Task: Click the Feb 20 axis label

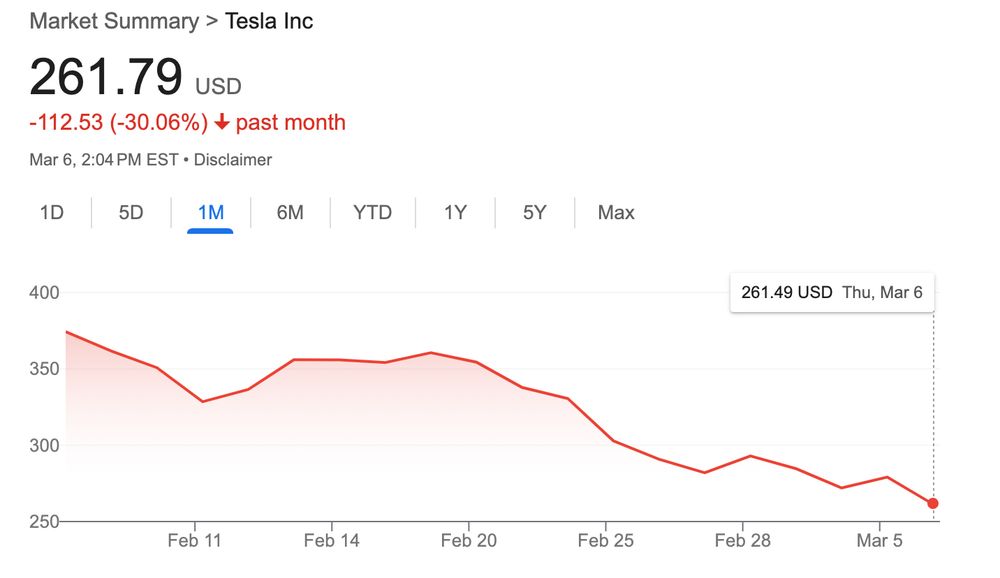Action: click(468, 540)
